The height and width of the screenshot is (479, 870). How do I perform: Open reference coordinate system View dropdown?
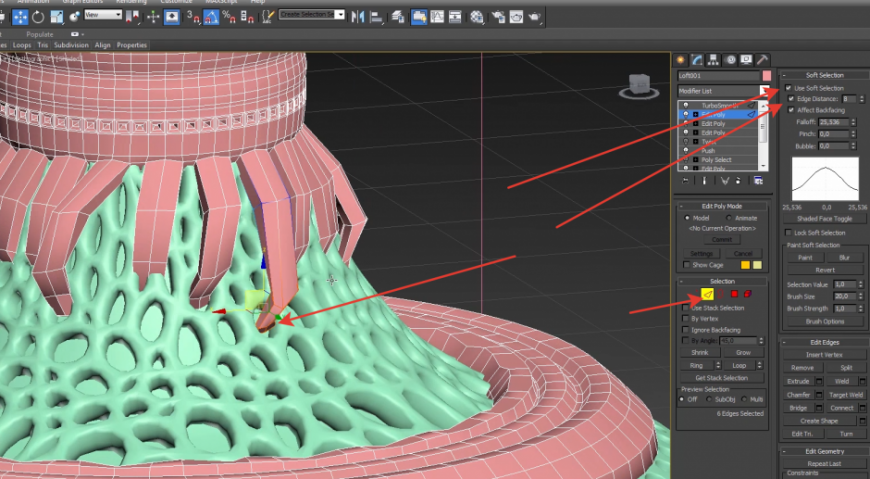point(103,15)
